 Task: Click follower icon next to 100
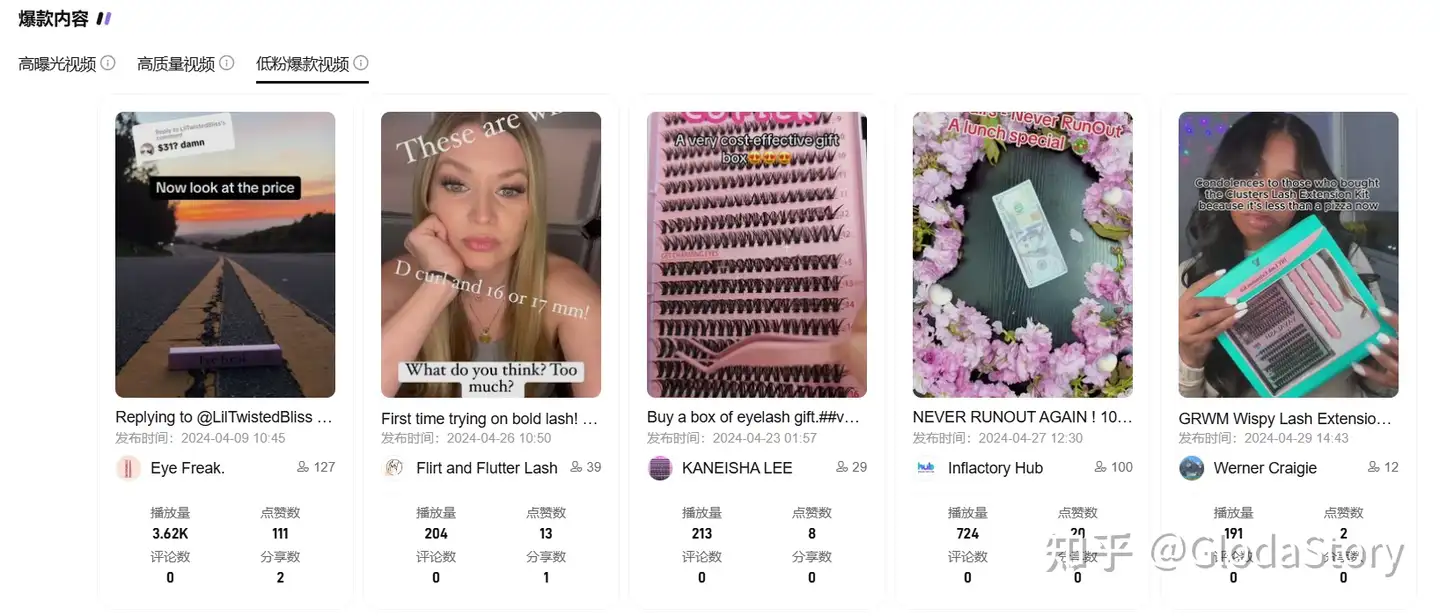coord(1101,467)
